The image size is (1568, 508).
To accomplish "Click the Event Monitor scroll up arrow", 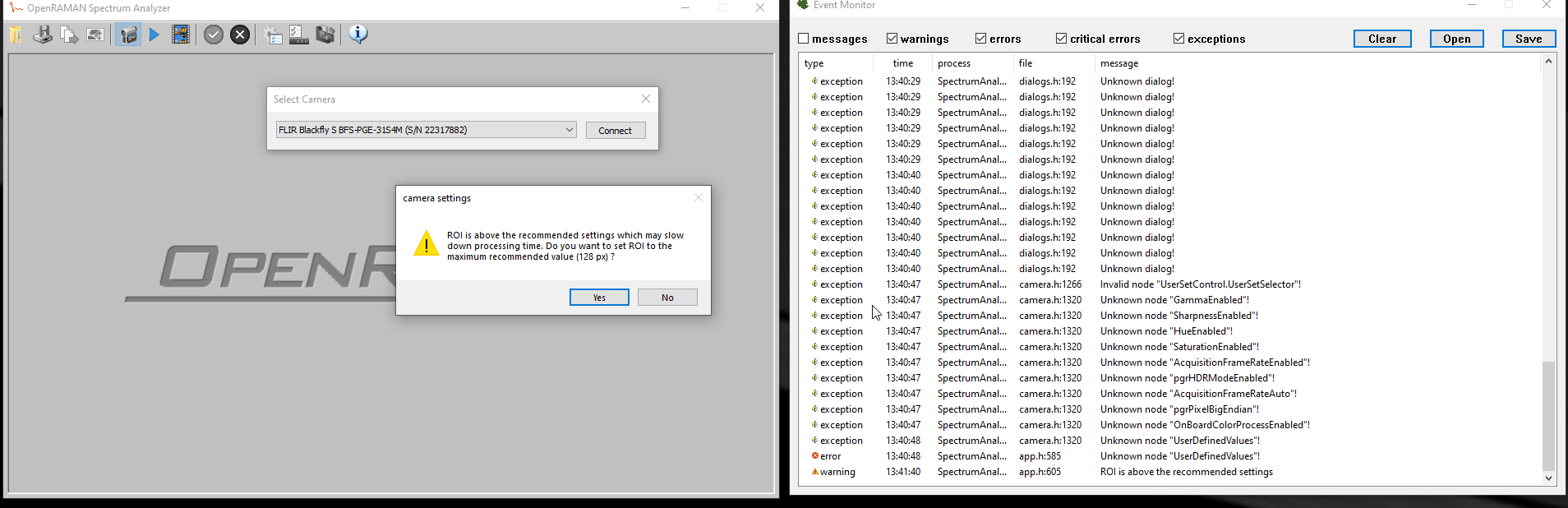I will pyautogui.click(x=1548, y=62).
